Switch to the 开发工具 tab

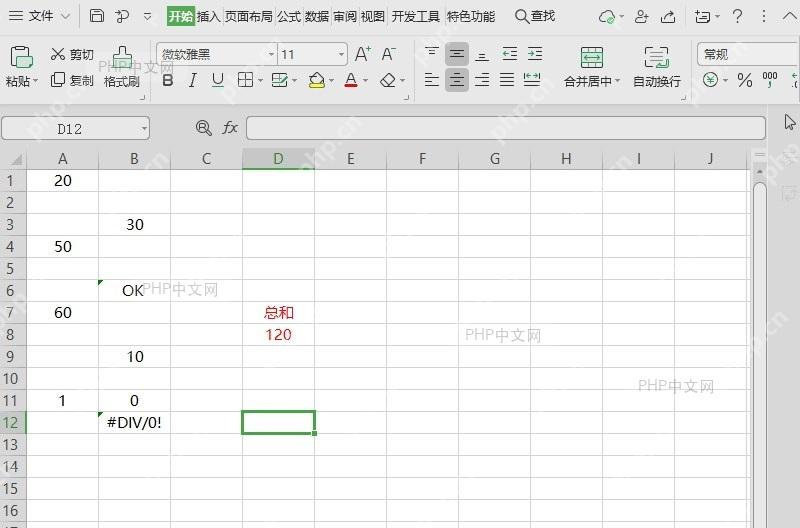415,17
